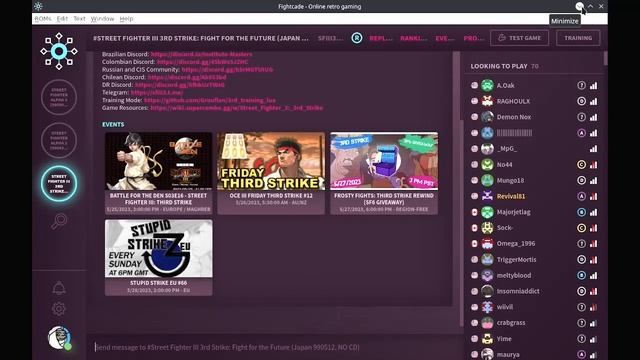Viewport: 640px width, 360px height.
Task: Open the Game Resources wiki link
Action: point(237,108)
